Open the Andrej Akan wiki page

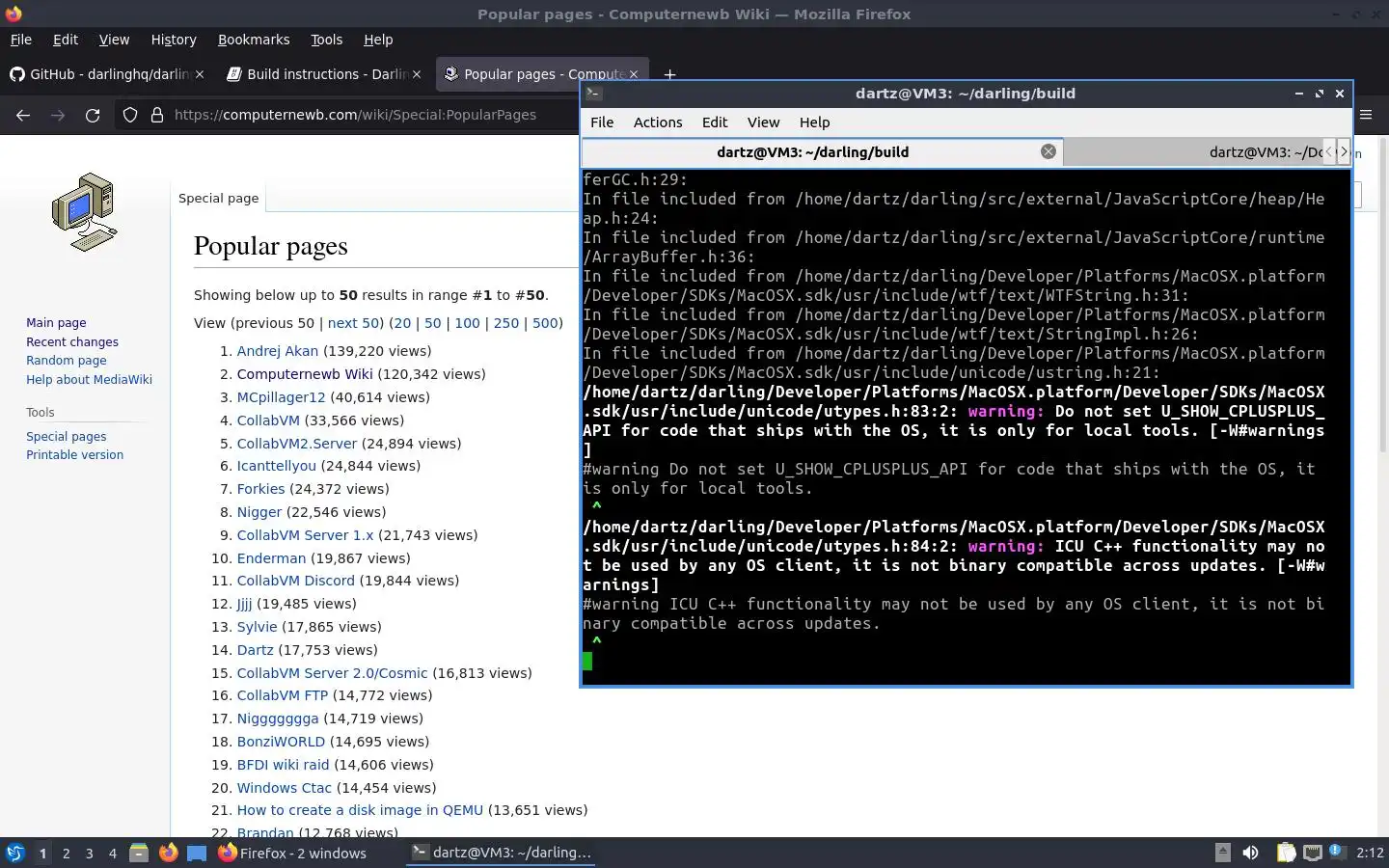pyautogui.click(x=278, y=351)
